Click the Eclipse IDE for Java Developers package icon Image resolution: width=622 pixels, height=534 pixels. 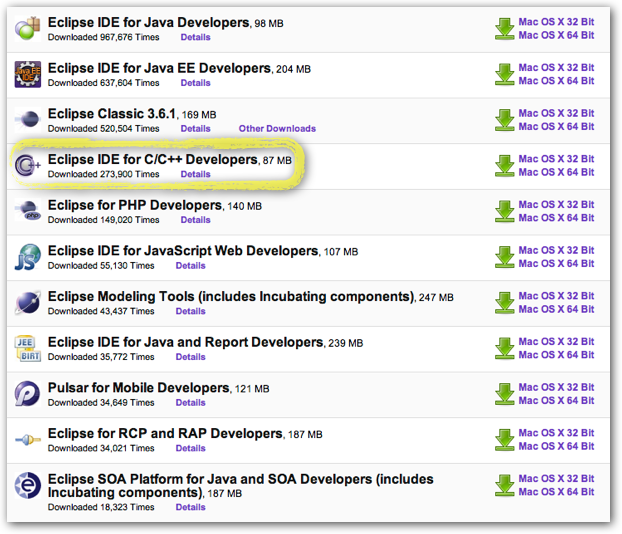tap(28, 29)
